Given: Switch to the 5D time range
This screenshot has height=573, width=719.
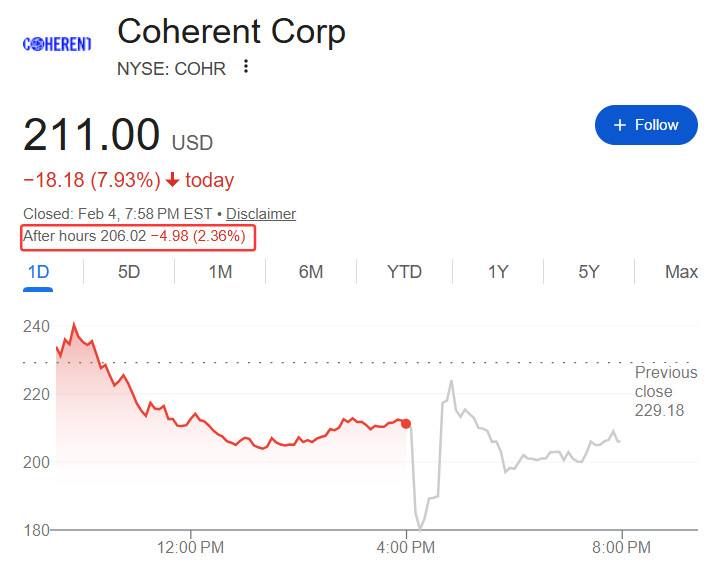Looking at the screenshot, I should [129, 272].
